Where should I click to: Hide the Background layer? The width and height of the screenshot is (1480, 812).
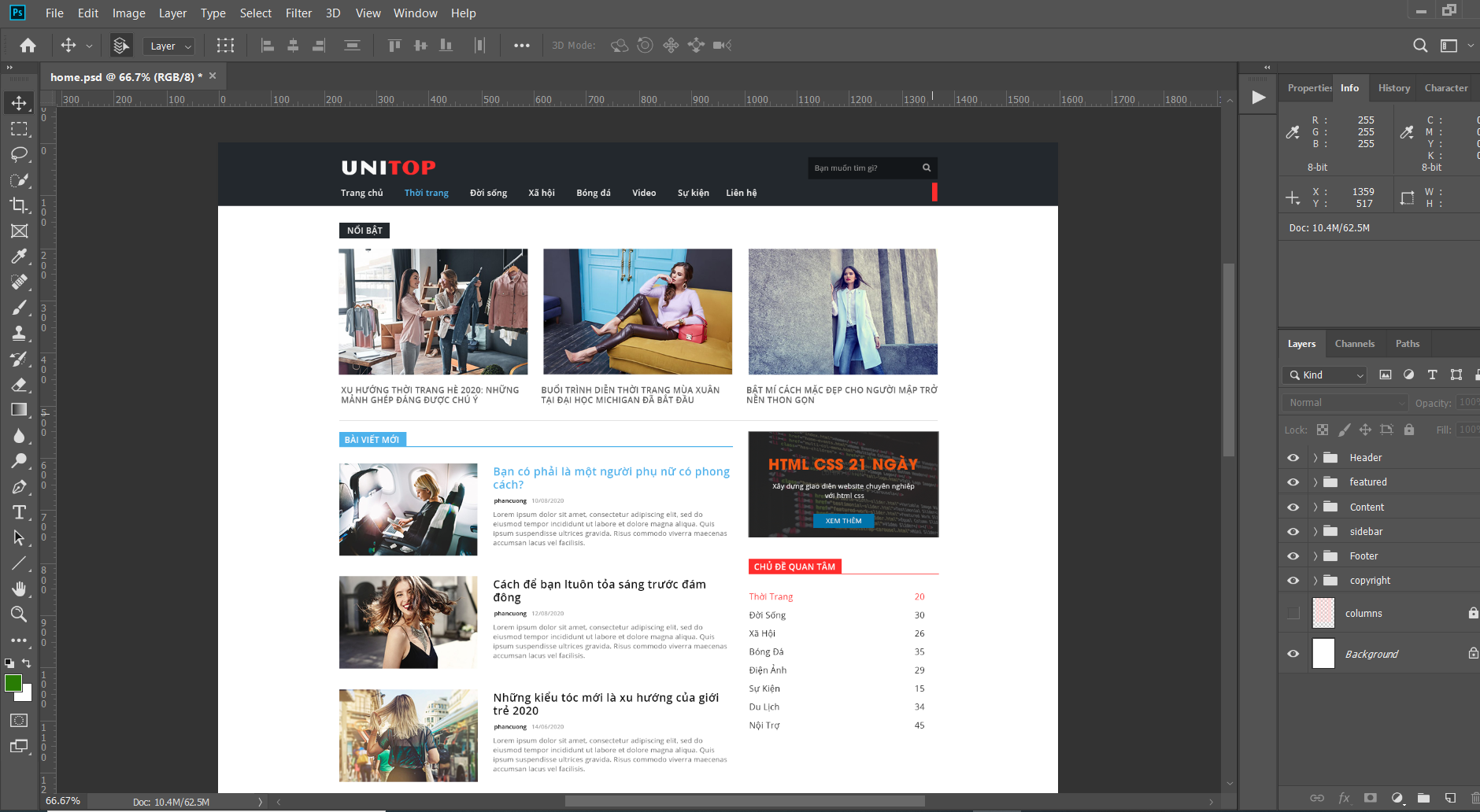pyautogui.click(x=1292, y=653)
